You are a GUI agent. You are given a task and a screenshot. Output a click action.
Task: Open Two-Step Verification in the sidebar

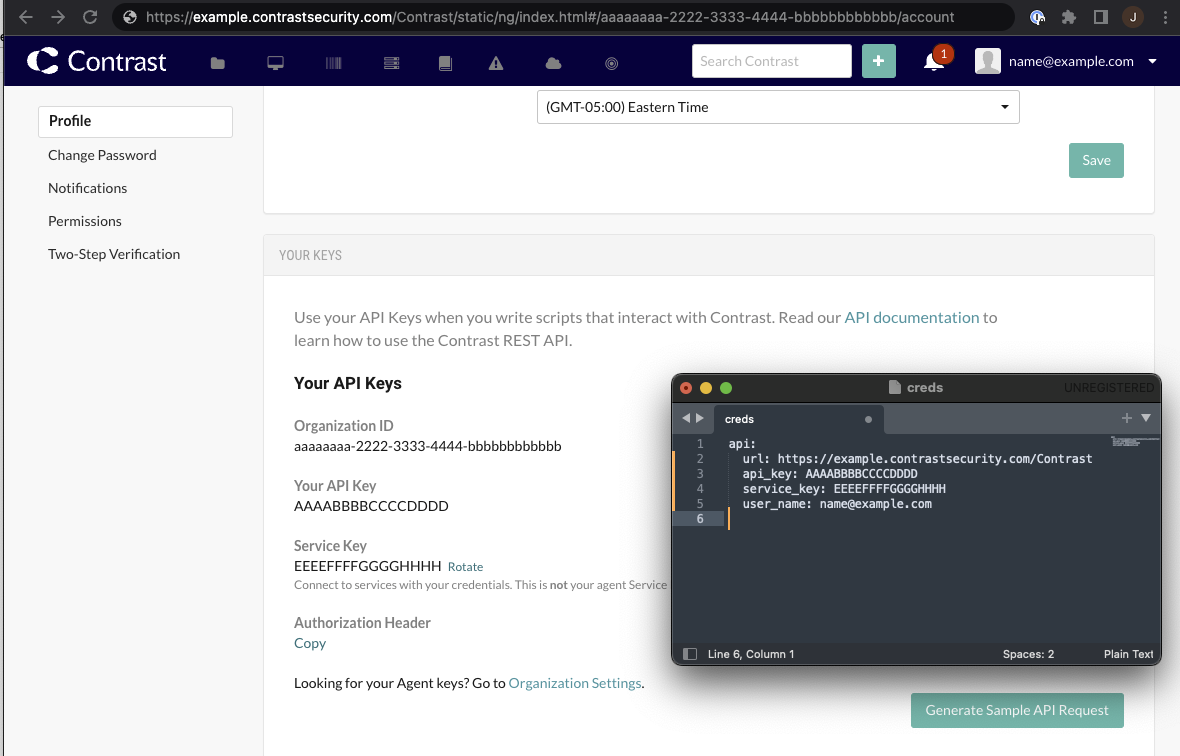114,254
